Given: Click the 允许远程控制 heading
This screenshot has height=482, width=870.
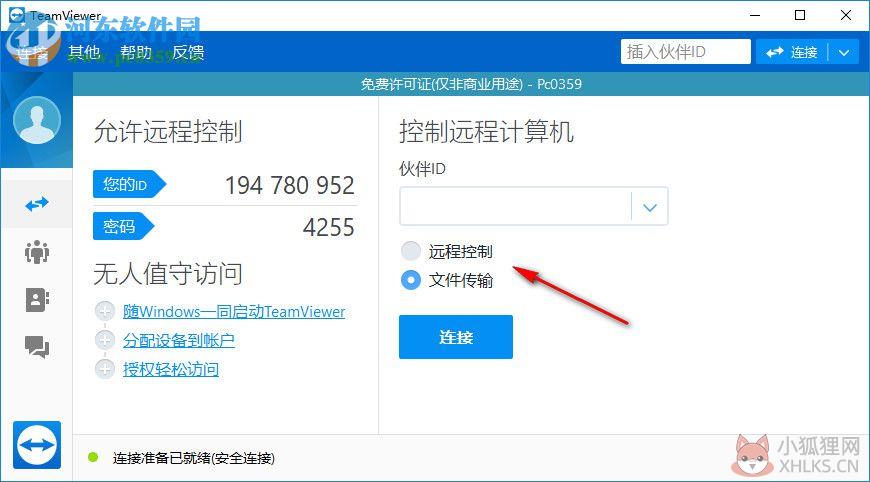Looking at the screenshot, I should tap(168, 131).
